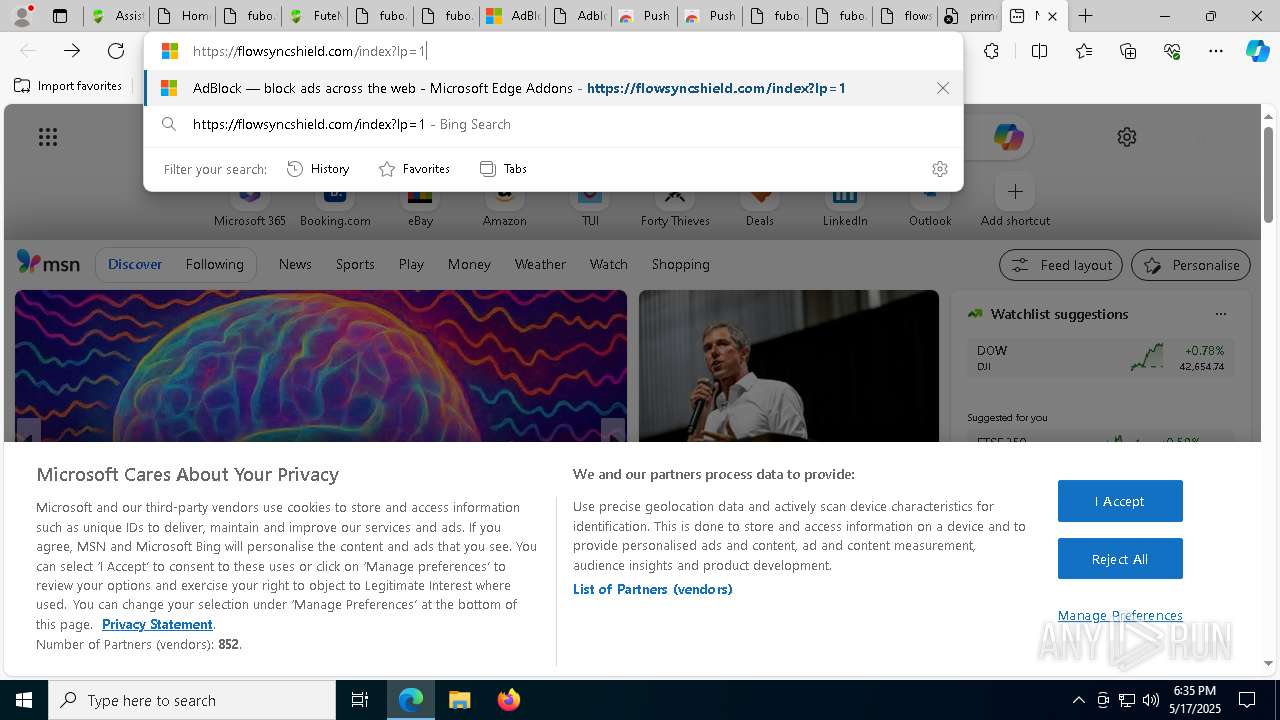Open File Explorer from the taskbar
Image resolution: width=1280 pixels, height=720 pixels.
[459, 700]
